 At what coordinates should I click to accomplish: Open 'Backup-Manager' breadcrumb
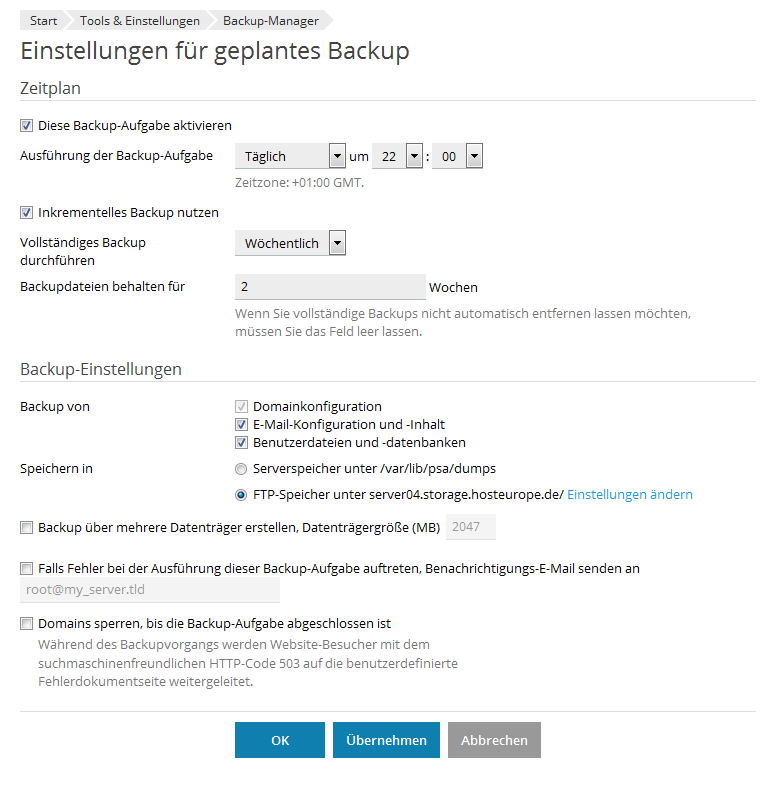(271, 21)
